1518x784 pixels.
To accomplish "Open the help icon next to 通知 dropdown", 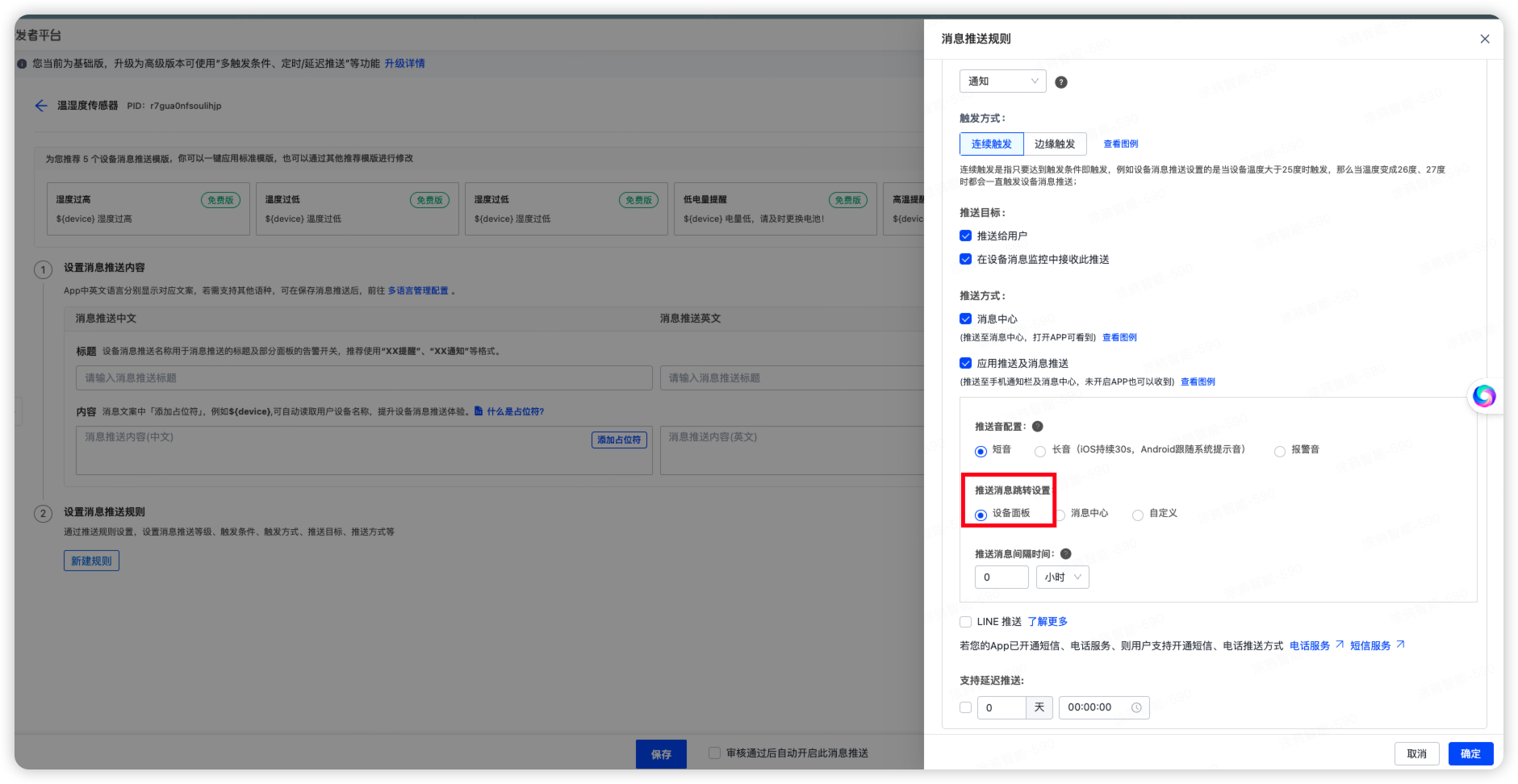I will (x=1061, y=81).
